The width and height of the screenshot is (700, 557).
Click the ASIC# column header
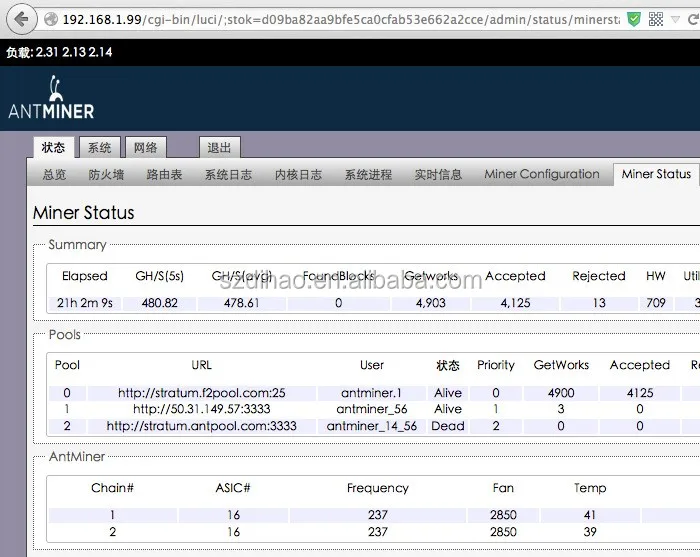(x=233, y=488)
